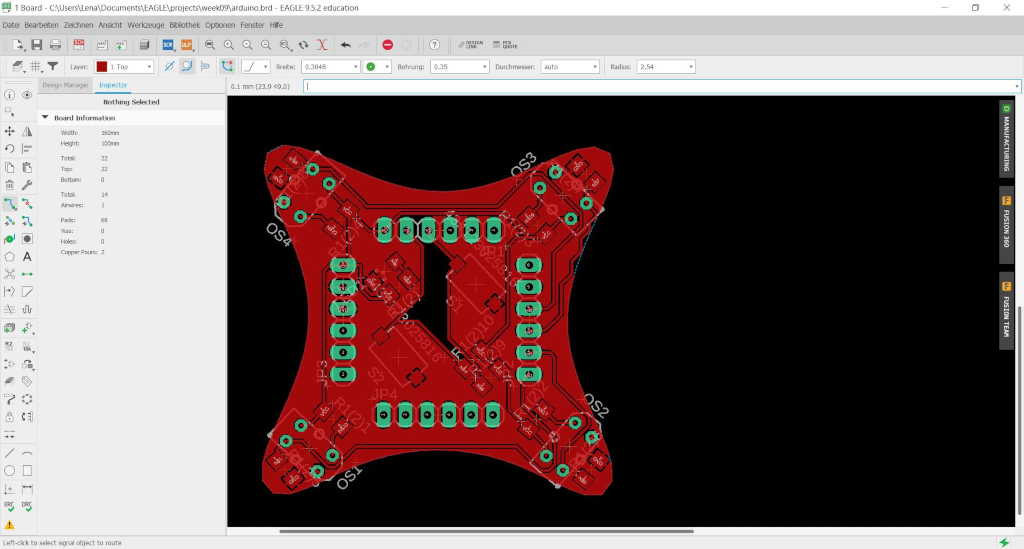Run the ERC check
Screen dimensions: 1024x549
[x=10, y=506]
